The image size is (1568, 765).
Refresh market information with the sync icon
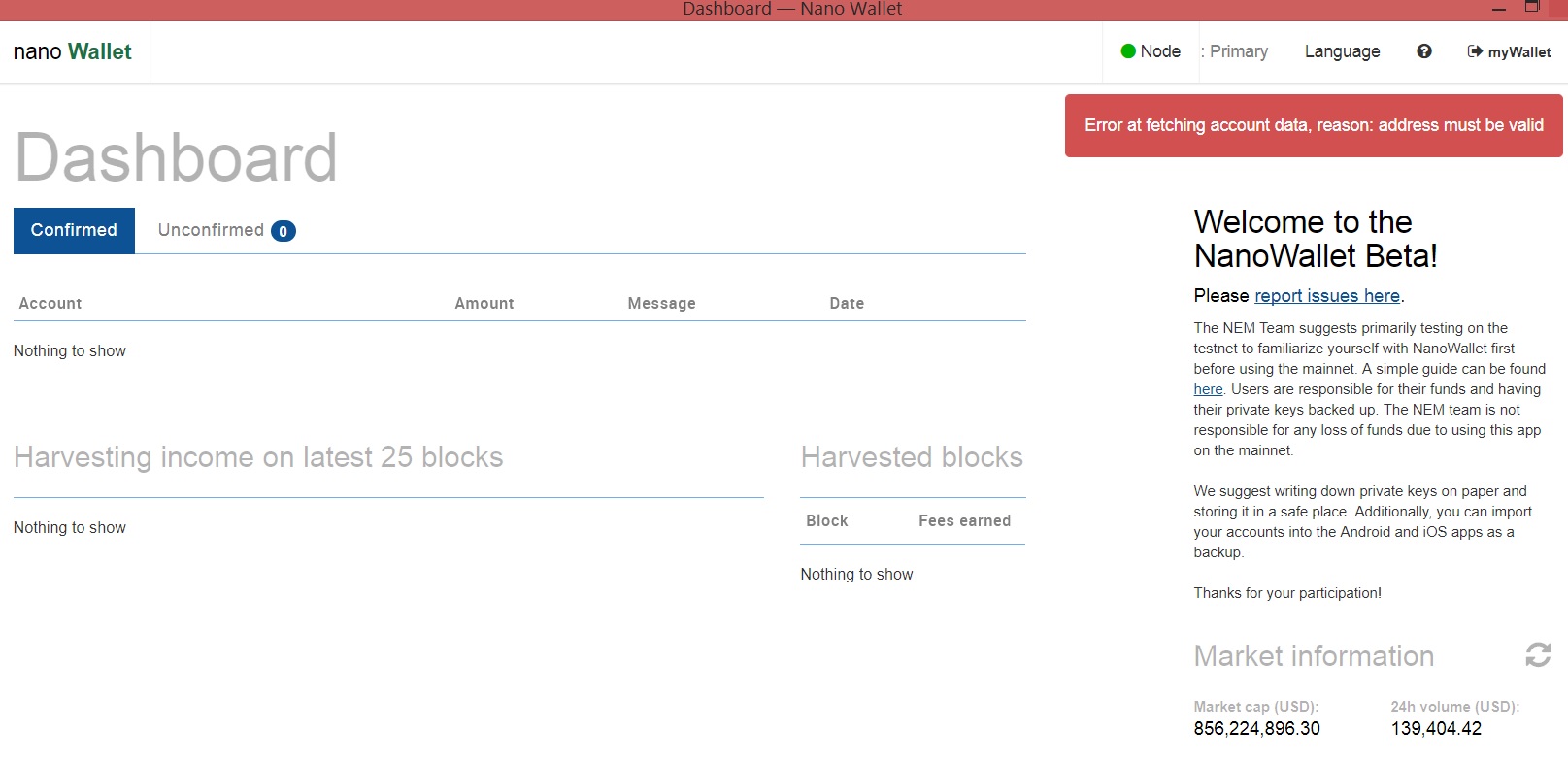point(1538,655)
